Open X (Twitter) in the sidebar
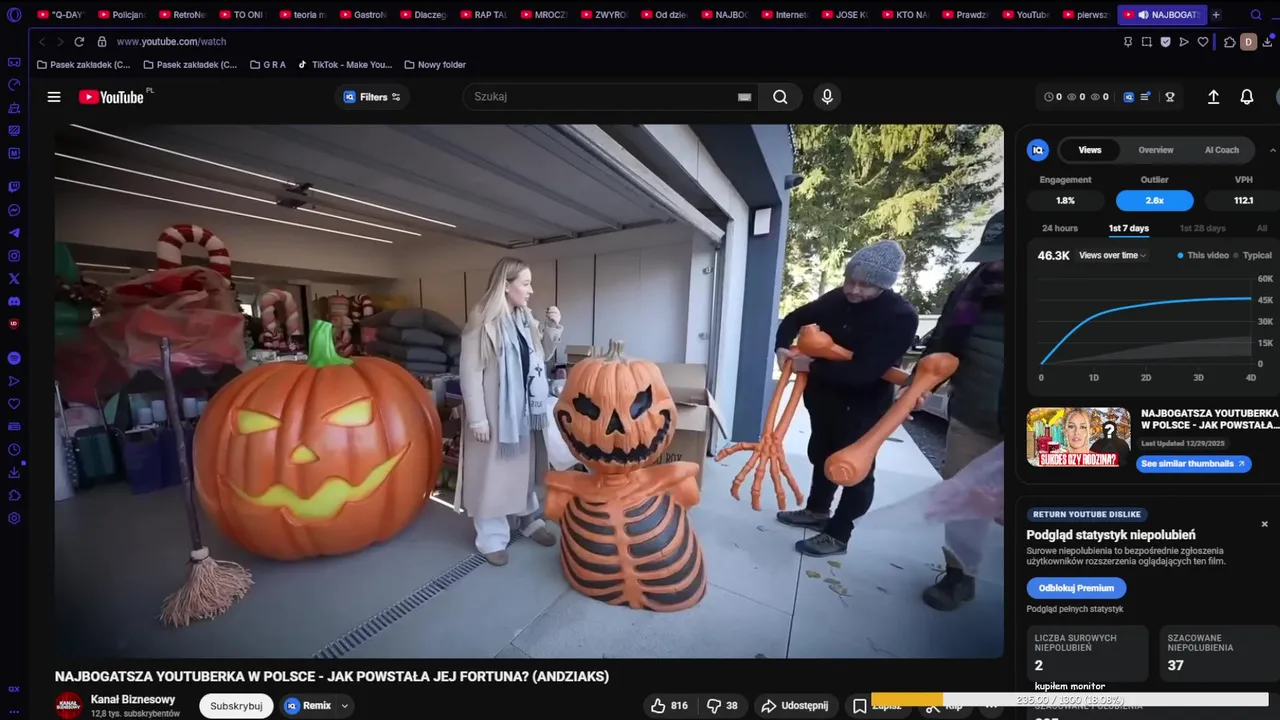Viewport: 1280px width, 720px height. coord(14,278)
